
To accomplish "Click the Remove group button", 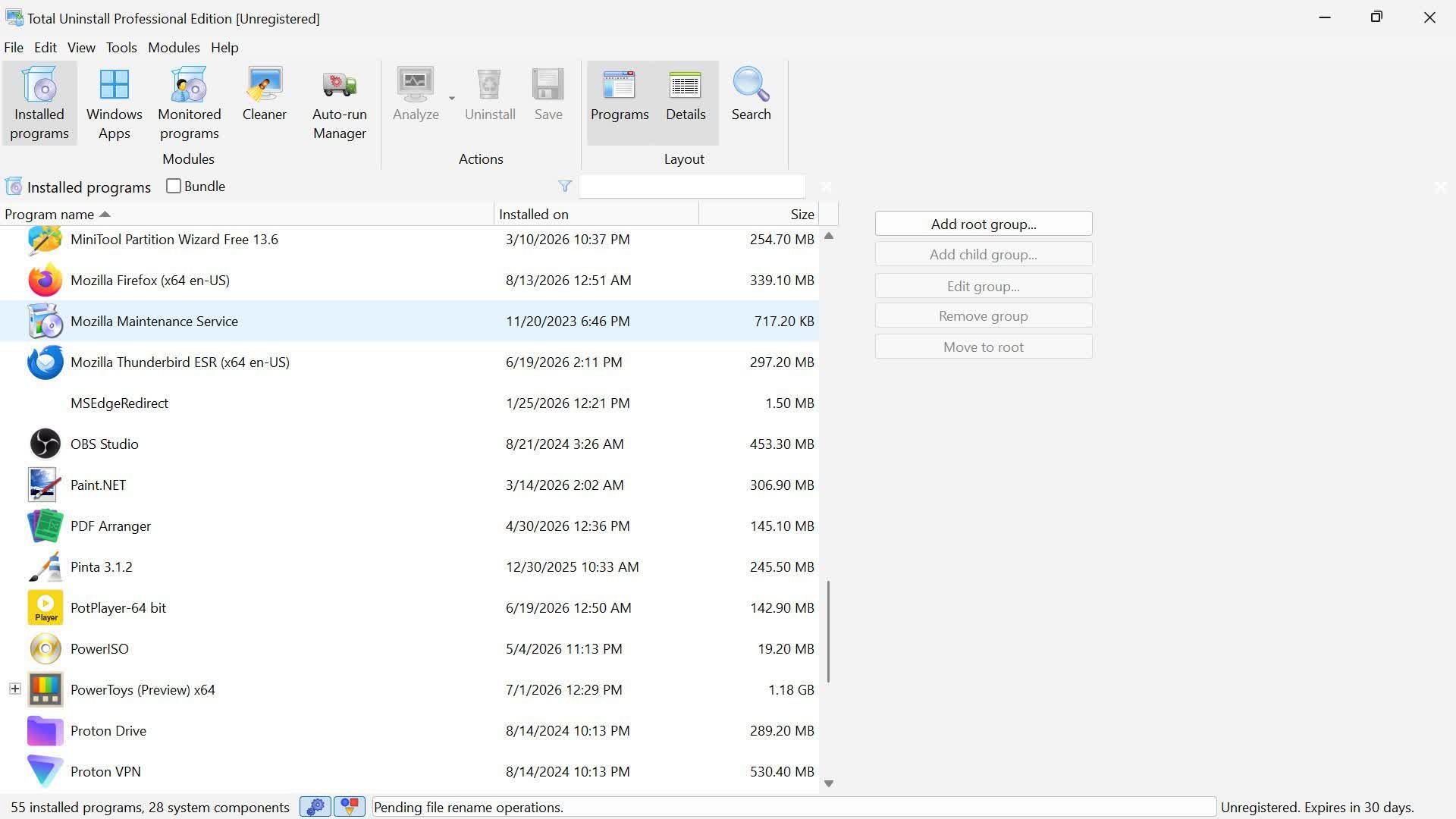I will [x=984, y=316].
